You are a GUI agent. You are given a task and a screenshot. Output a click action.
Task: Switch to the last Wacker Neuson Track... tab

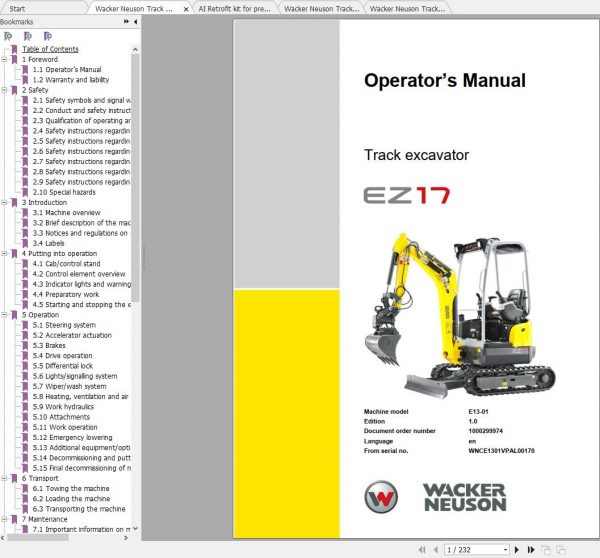point(407,8)
